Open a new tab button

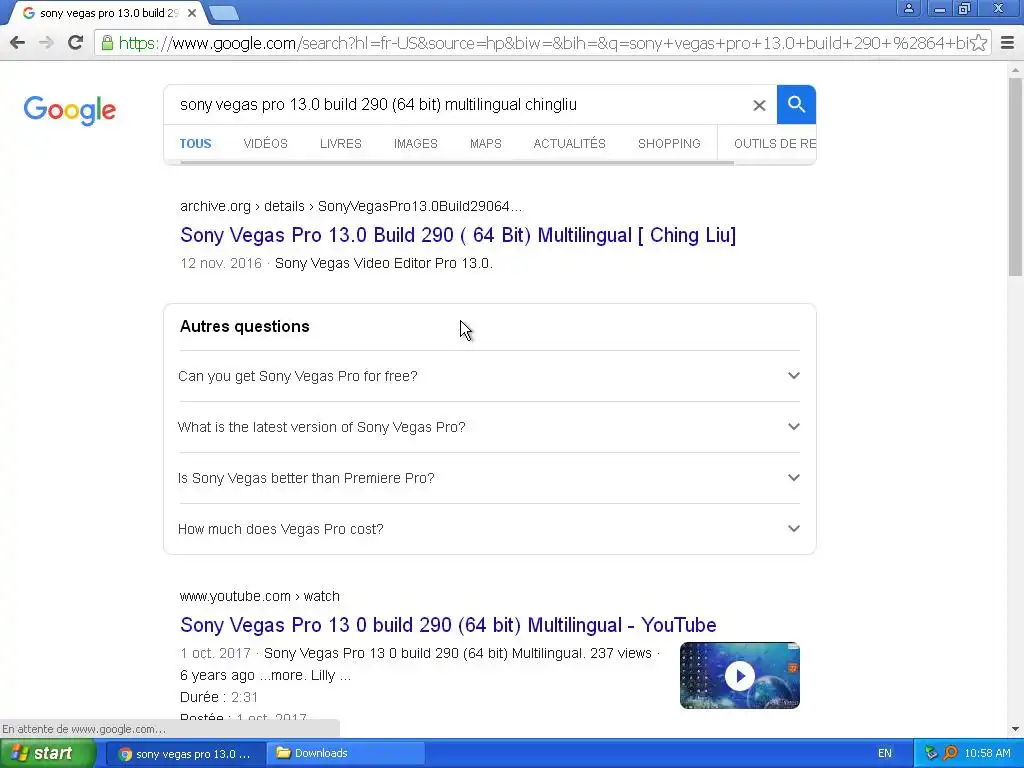click(x=224, y=13)
